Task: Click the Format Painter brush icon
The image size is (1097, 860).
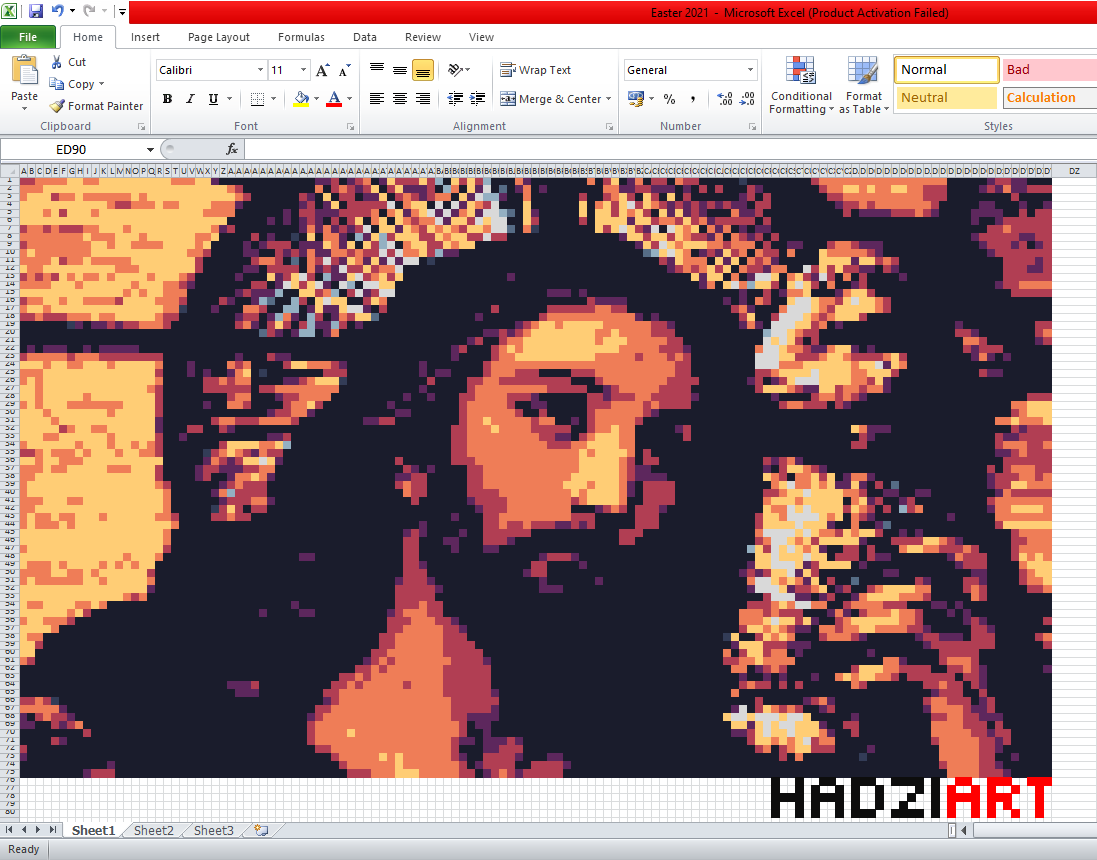Action: point(58,106)
